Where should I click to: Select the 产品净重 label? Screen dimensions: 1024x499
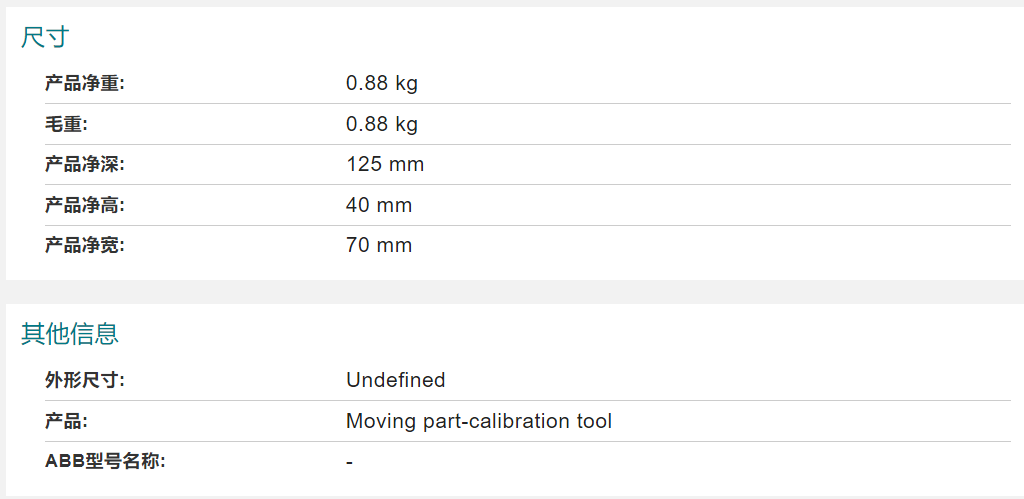pos(84,84)
